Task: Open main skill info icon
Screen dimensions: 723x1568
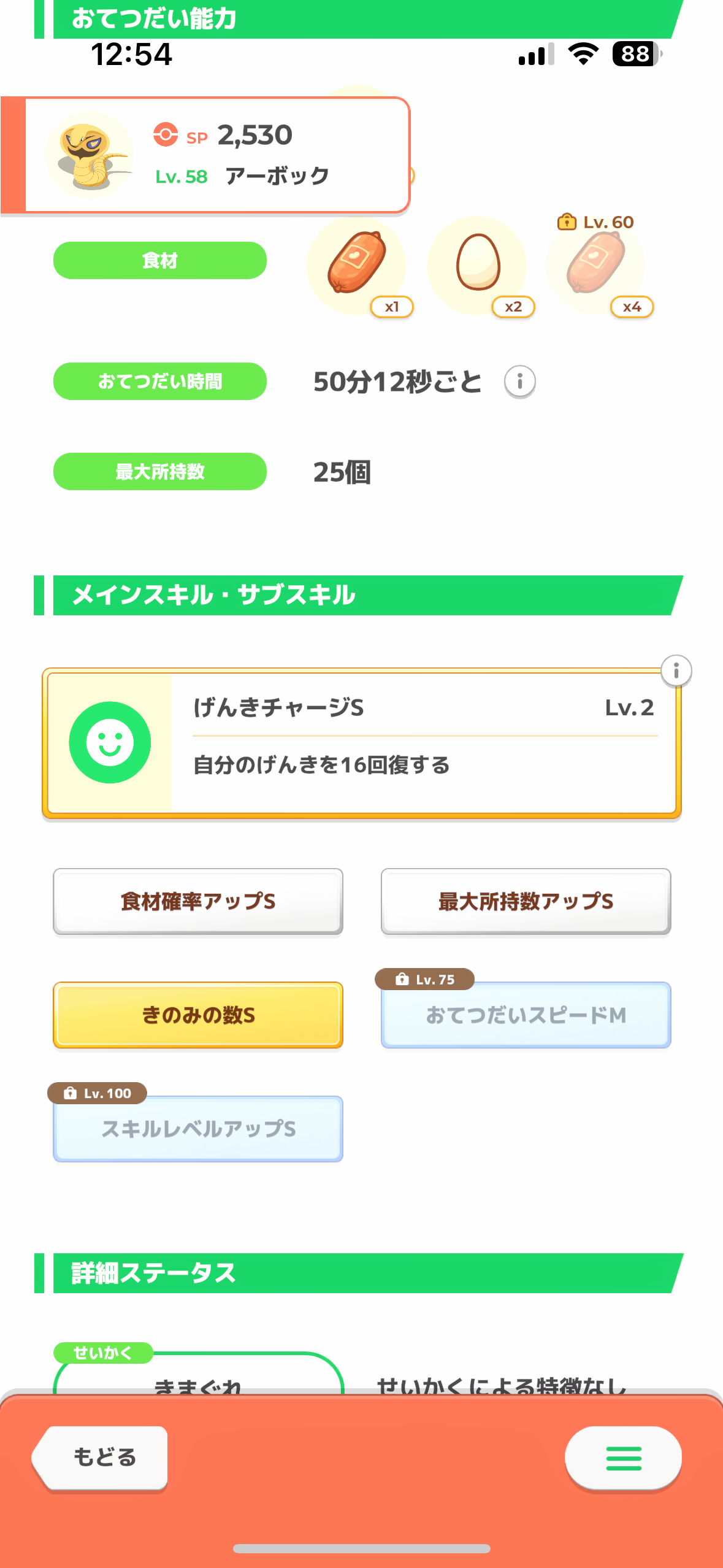Action: click(x=676, y=671)
